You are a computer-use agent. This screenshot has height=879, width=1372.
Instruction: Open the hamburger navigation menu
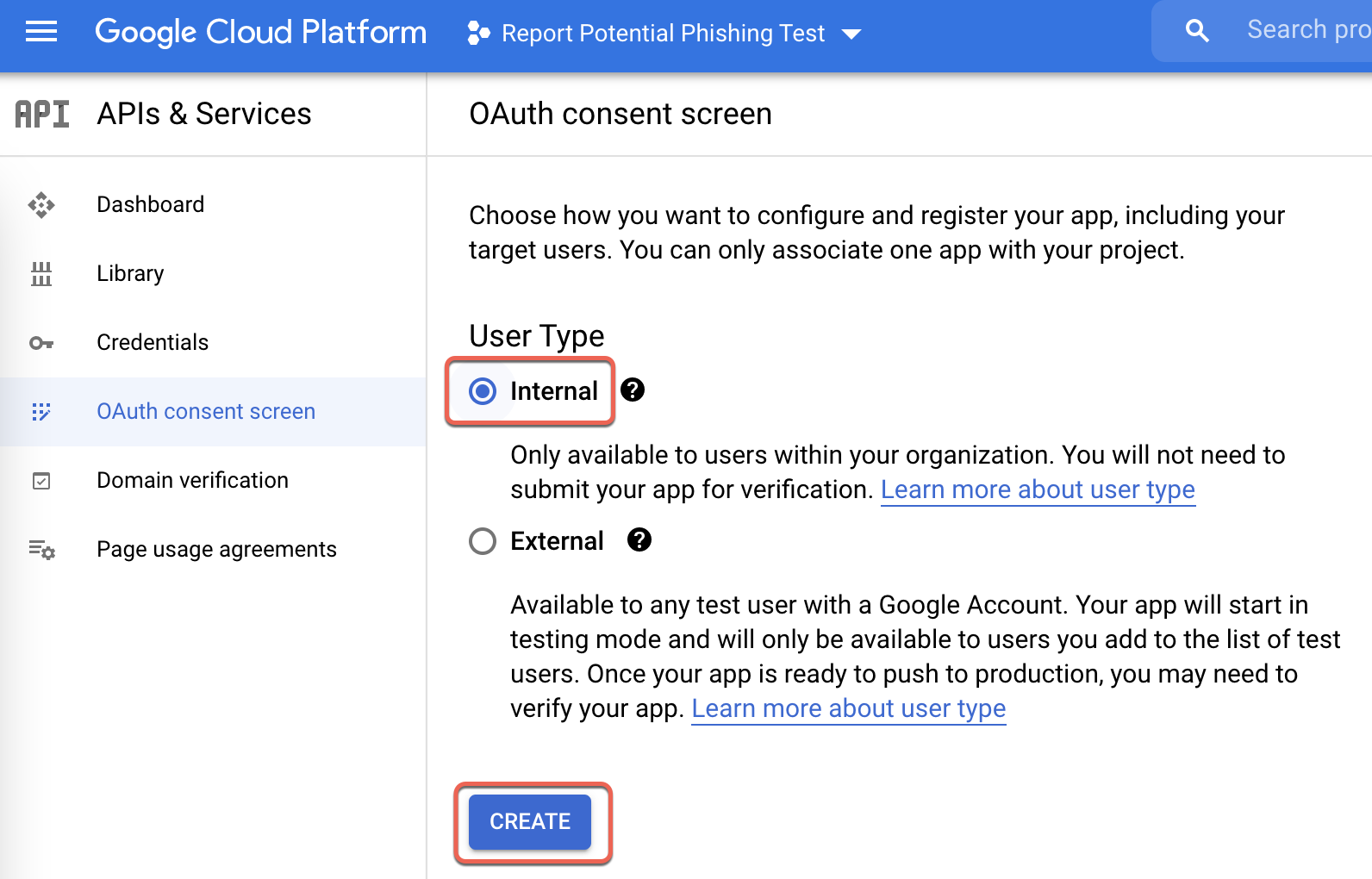pos(41,33)
